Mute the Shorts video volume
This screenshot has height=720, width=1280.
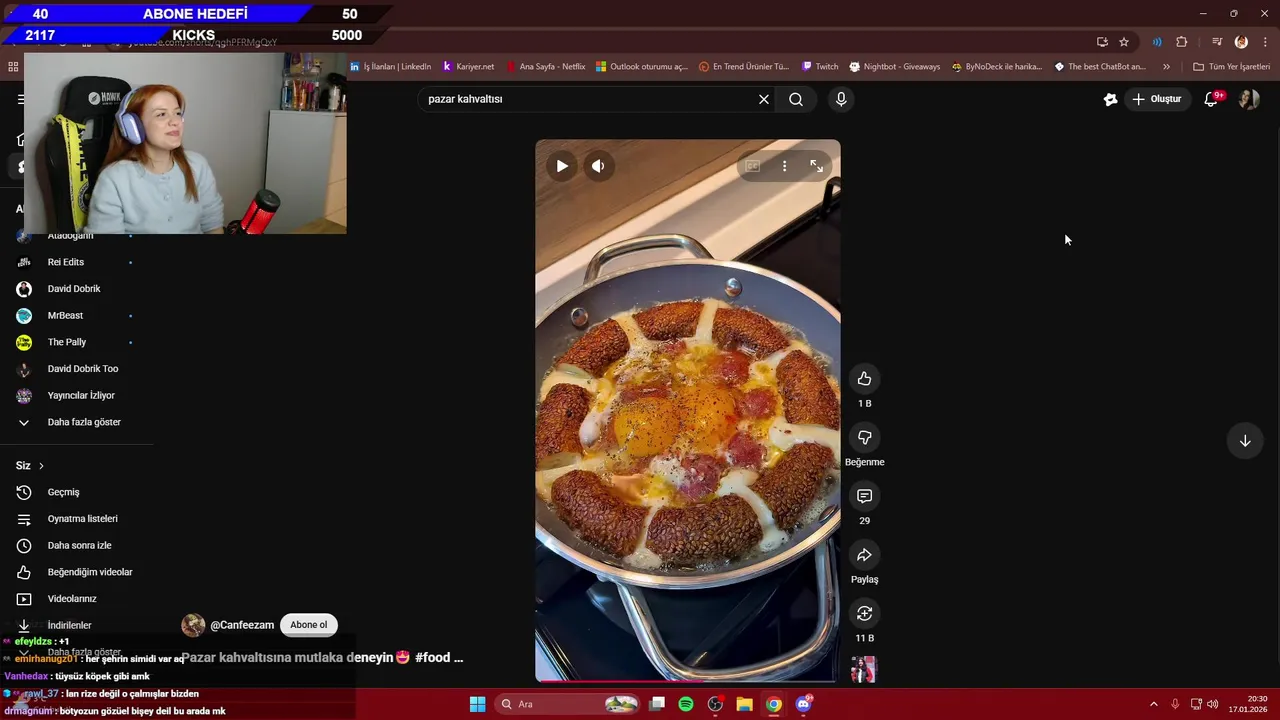coord(598,166)
